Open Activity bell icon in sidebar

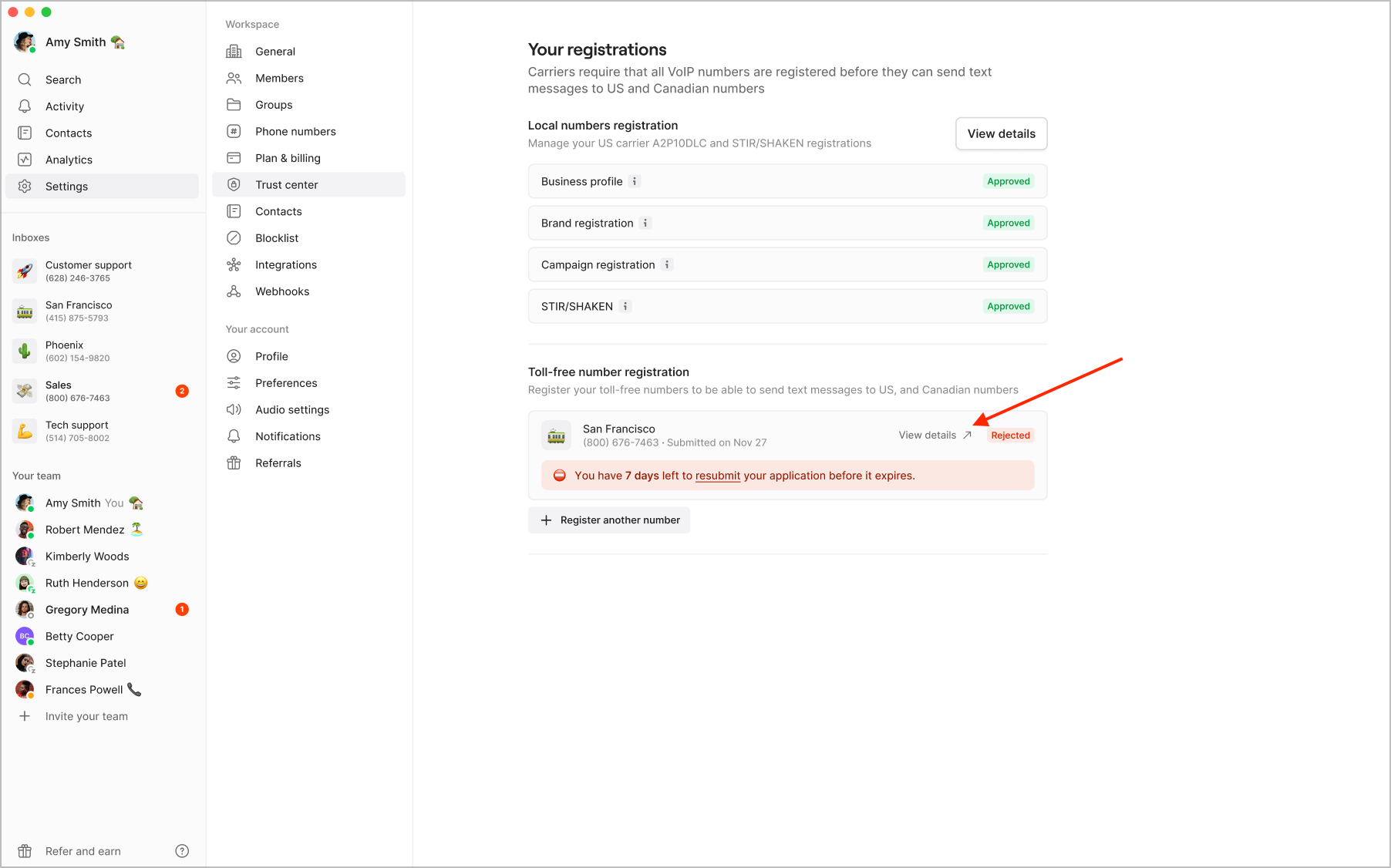(x=25, y=106)
